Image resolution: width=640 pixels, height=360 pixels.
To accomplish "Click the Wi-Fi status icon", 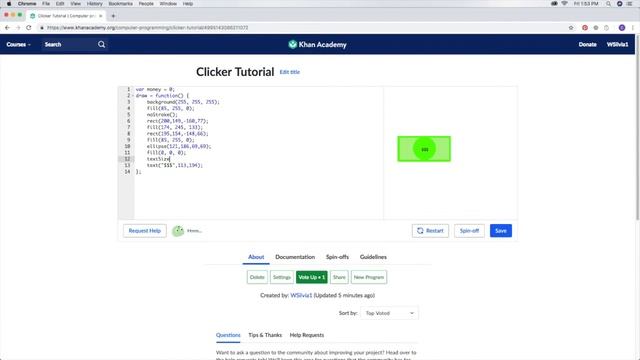I will 564,4.
